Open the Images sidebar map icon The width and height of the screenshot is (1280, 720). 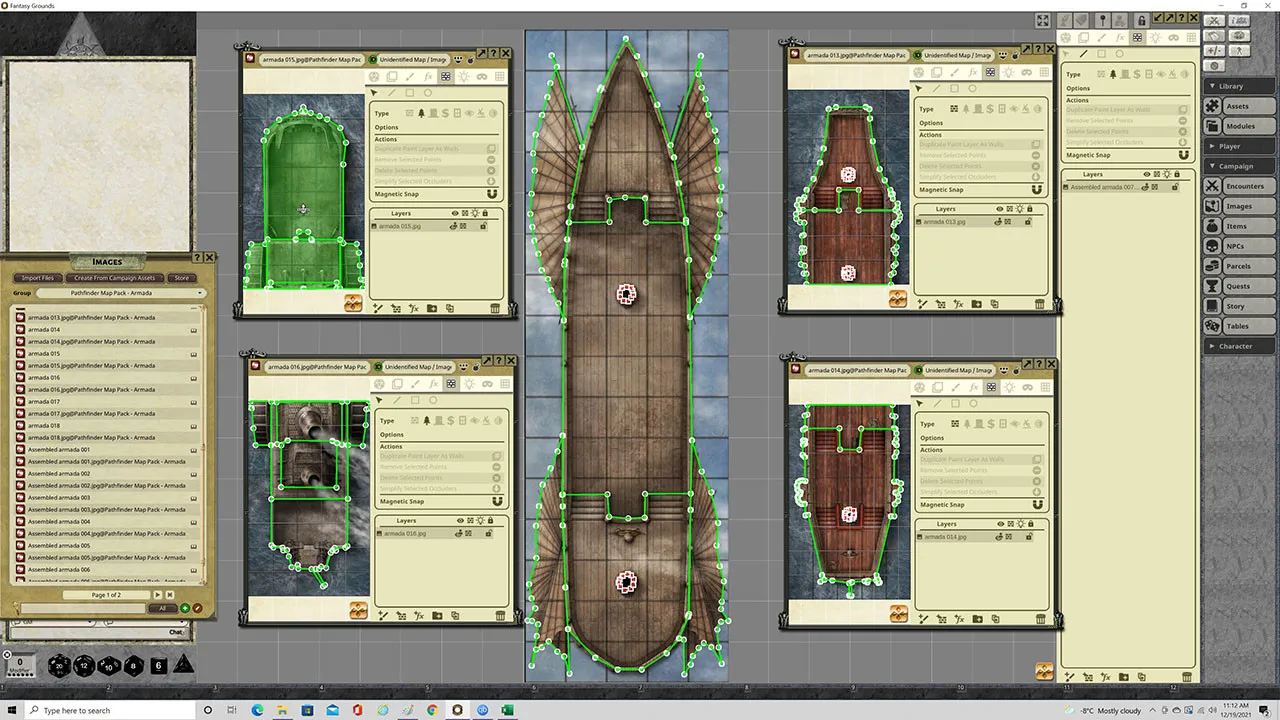point(1212,206)
